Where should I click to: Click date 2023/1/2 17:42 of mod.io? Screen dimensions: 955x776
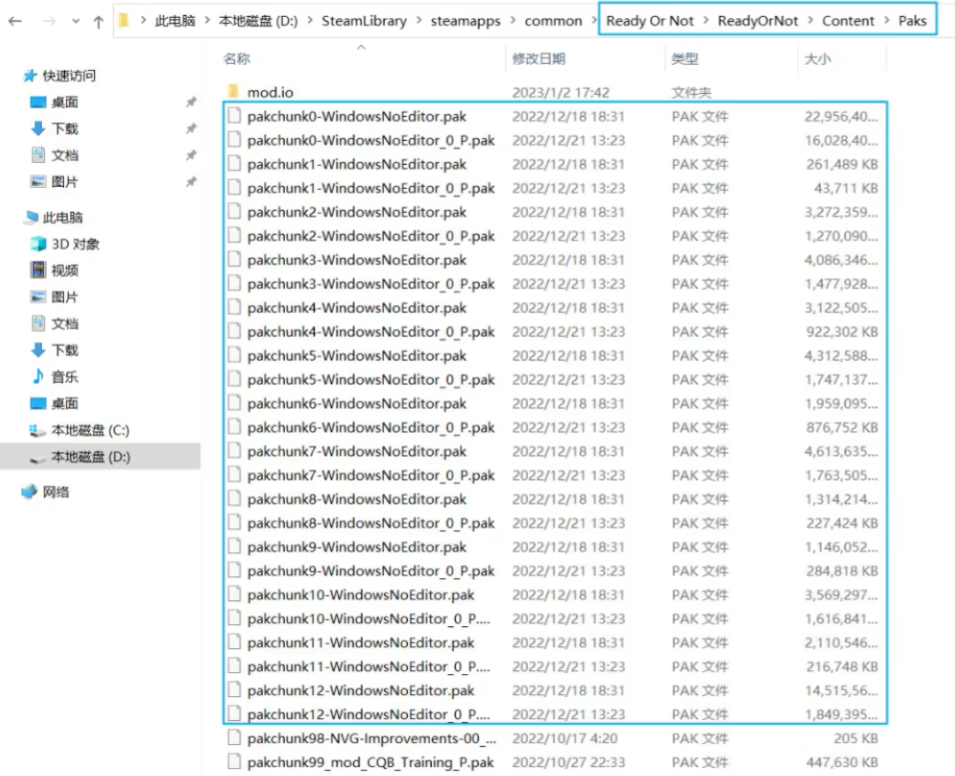click(560, 92)
